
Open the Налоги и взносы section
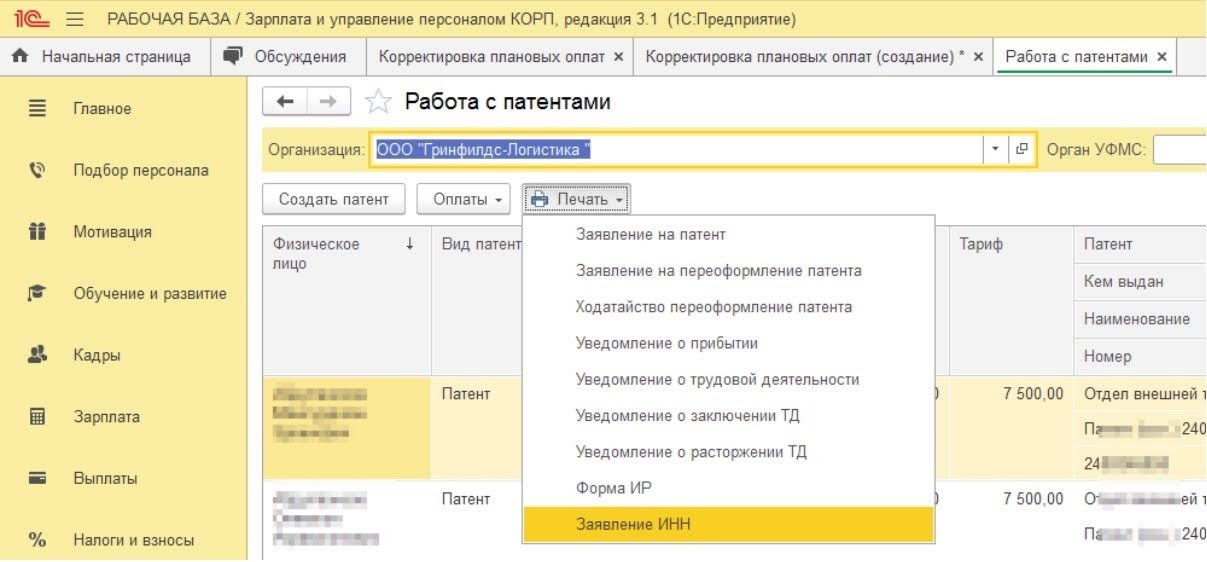(x=133, y=540)
